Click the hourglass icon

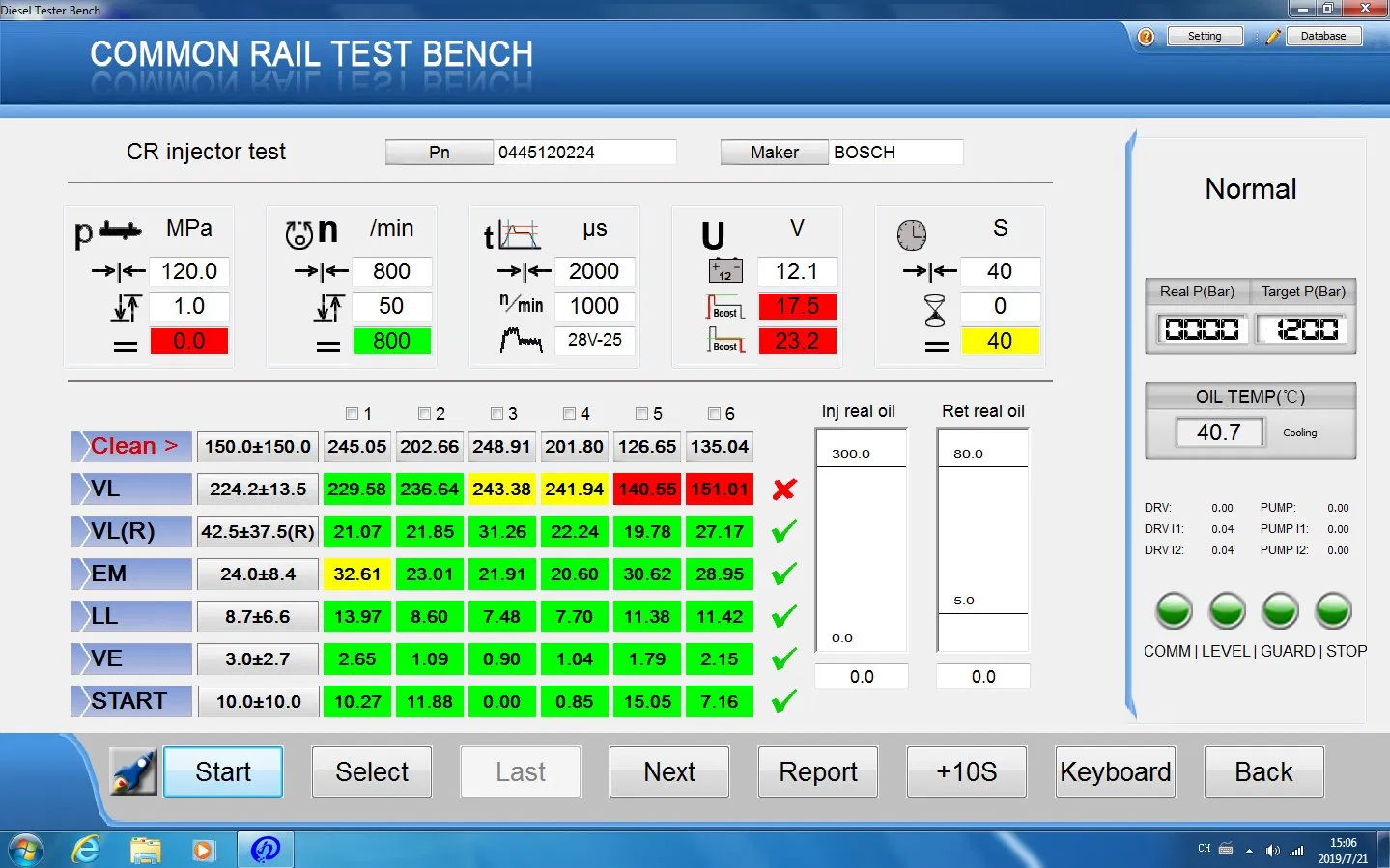pyautogui.click(x=935, y=310)
